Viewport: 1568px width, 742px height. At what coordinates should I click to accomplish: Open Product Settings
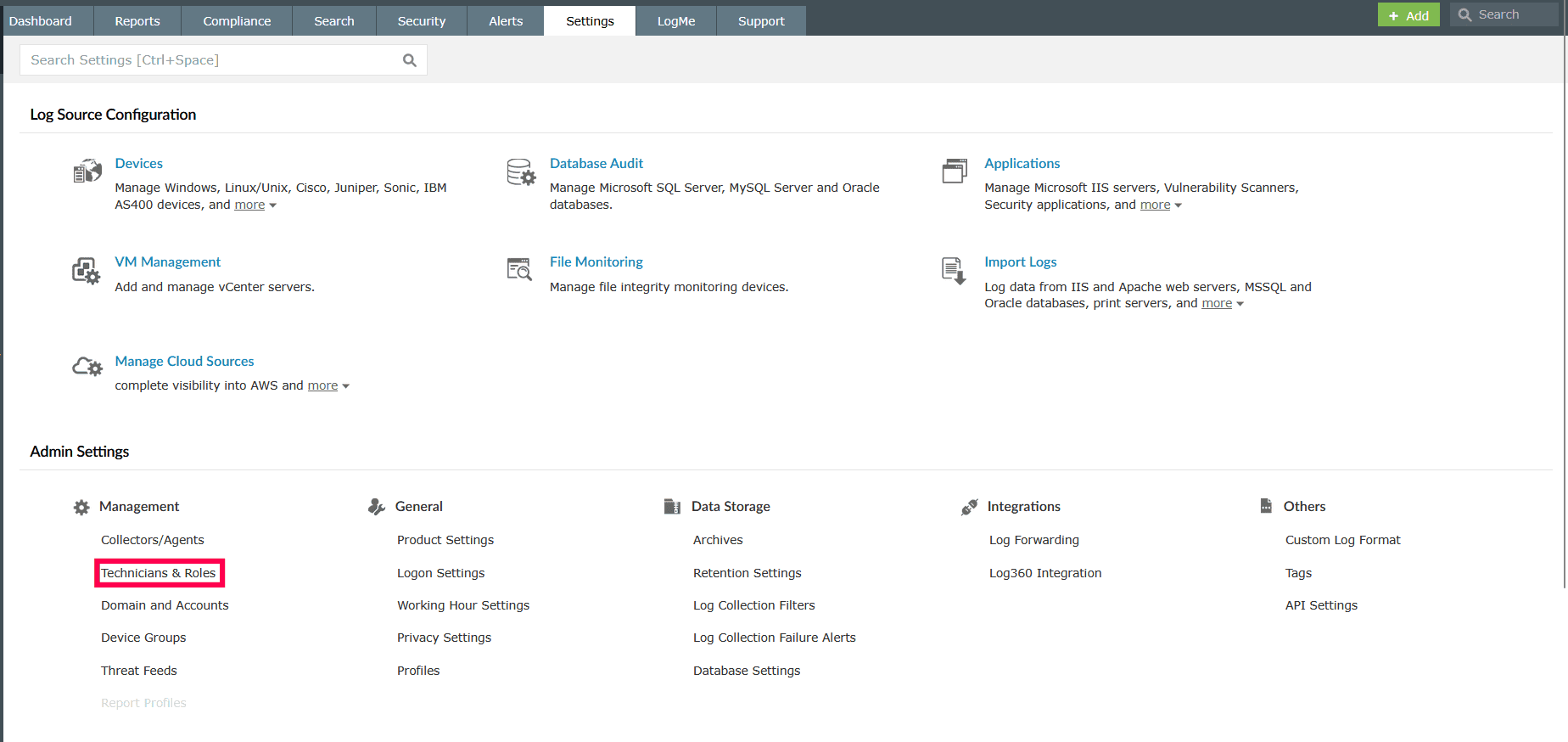[445, 540]
